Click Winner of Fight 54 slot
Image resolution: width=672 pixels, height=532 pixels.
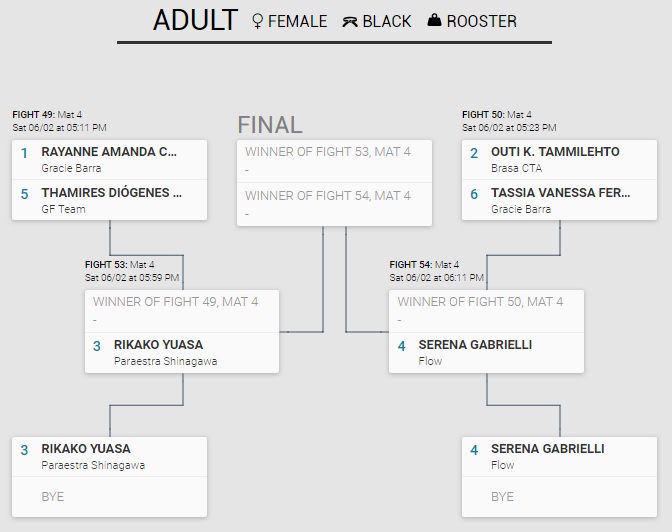(327, 196)
